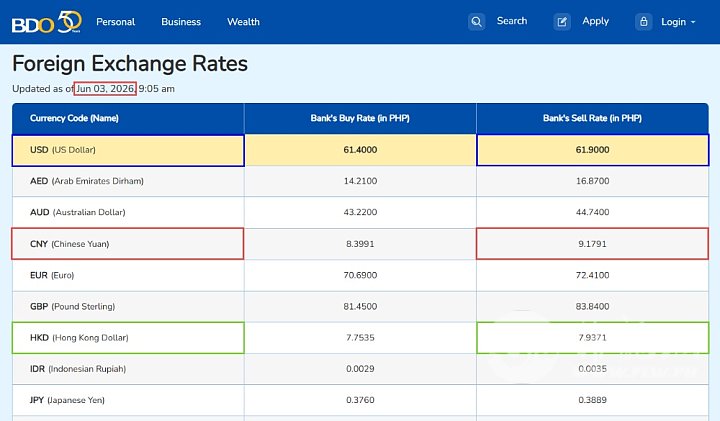Click the Apply link

(596, 22)
